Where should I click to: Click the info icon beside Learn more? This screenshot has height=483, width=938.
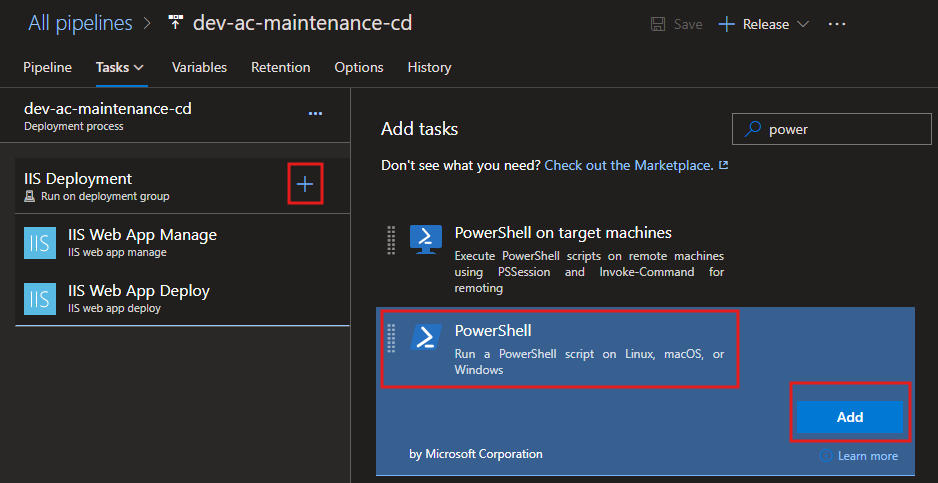(x=826, y=456)
